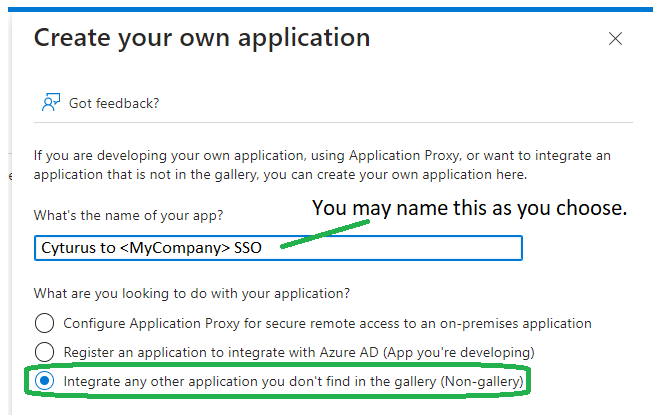Click the 'Register an application to integrate with Azure AD' label

[x=299, y=353]
